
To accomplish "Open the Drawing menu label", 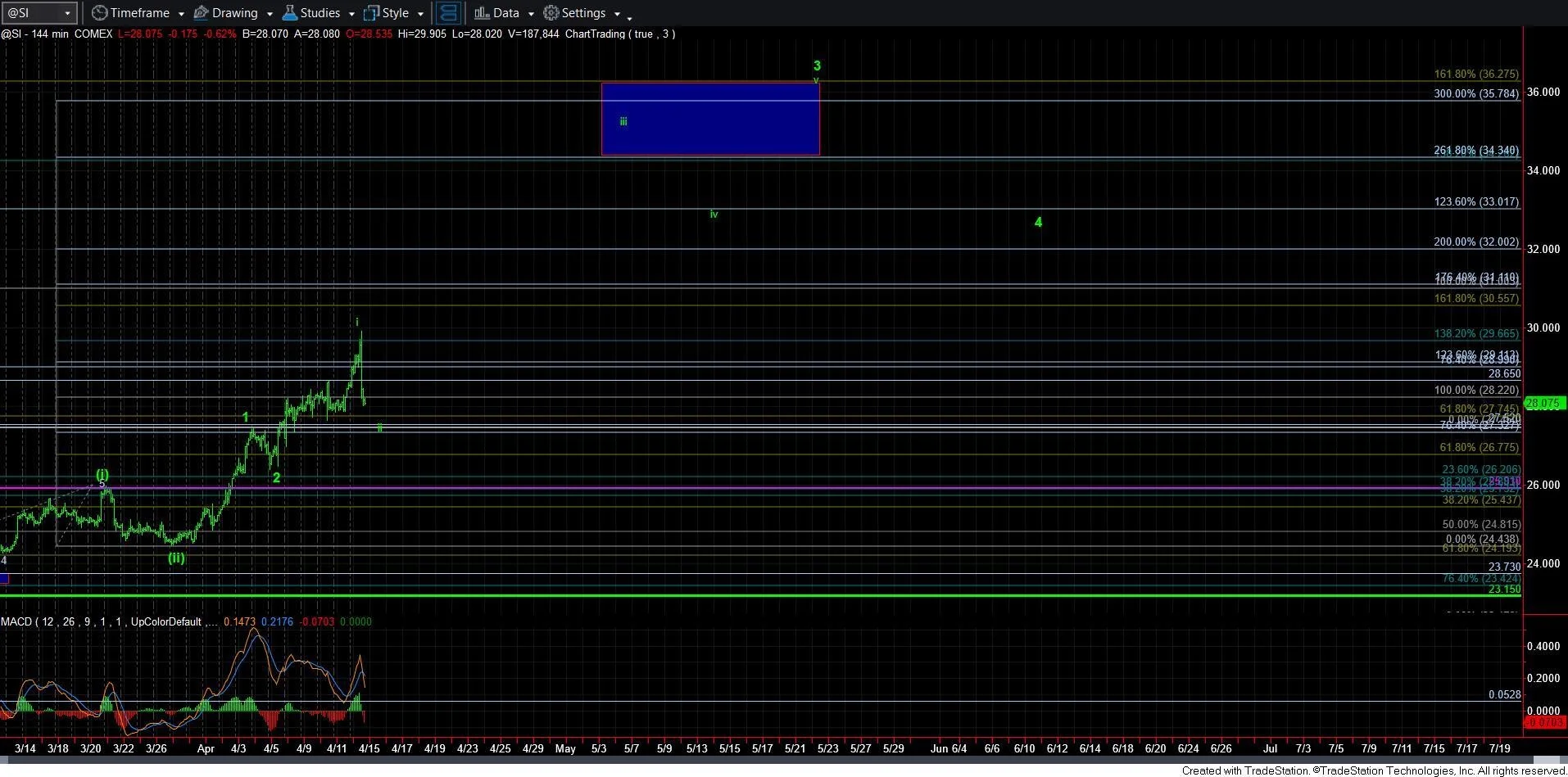I will pyautogui.click(x=235, y=13).
